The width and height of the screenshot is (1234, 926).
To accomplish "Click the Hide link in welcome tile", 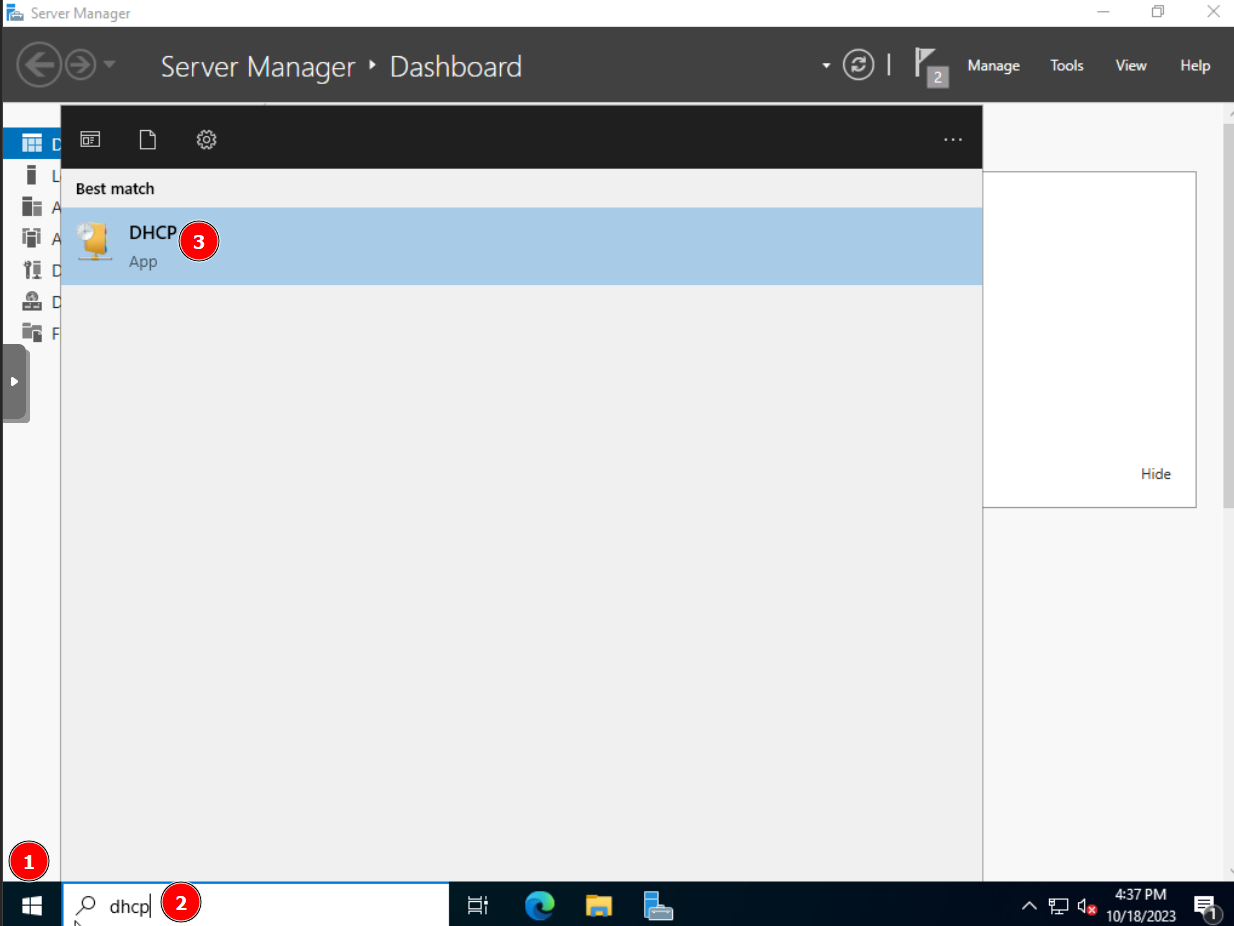I will pyautogui.click(x=1155, y=474).
